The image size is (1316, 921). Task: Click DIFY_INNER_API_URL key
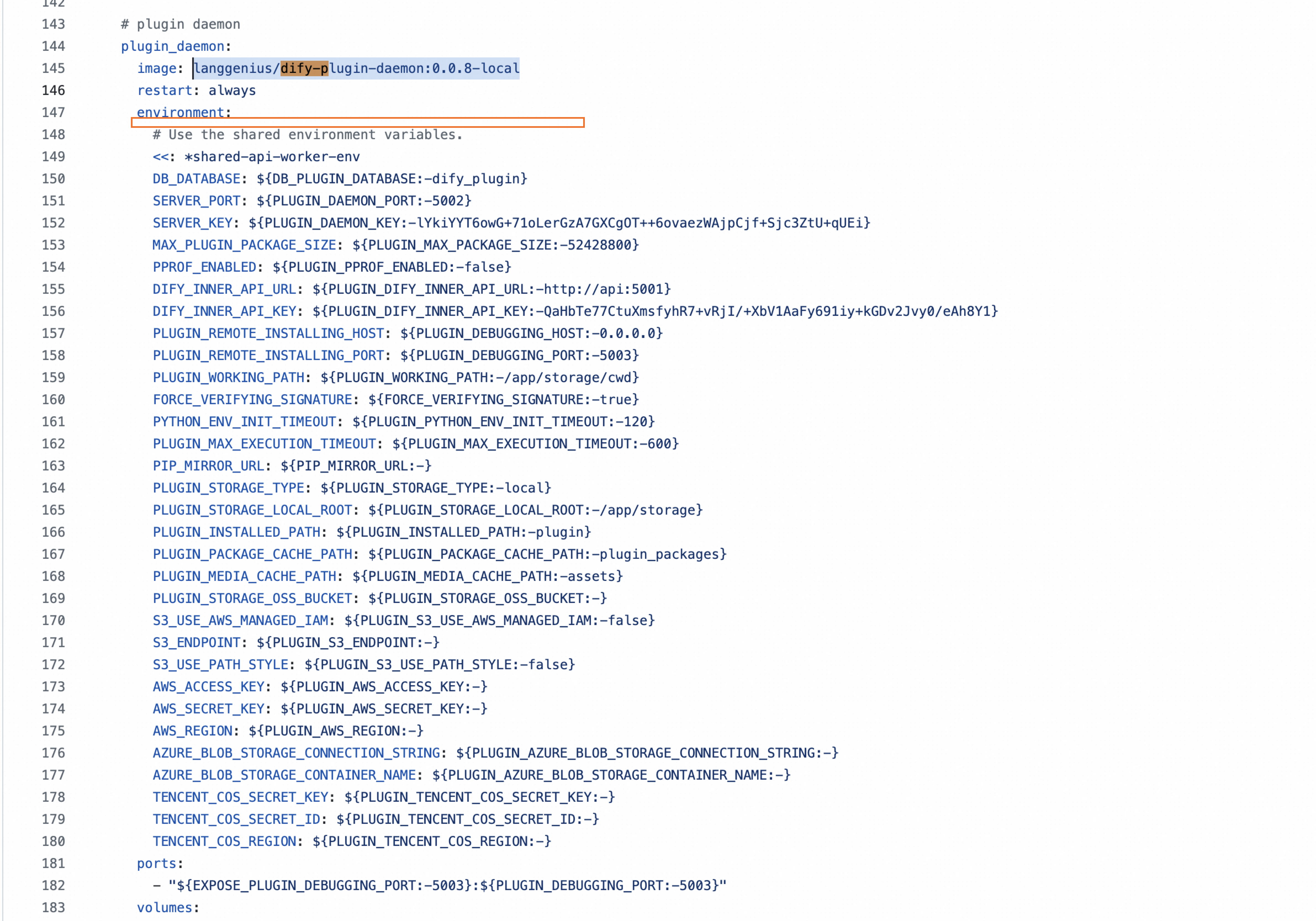click(224, 289)
